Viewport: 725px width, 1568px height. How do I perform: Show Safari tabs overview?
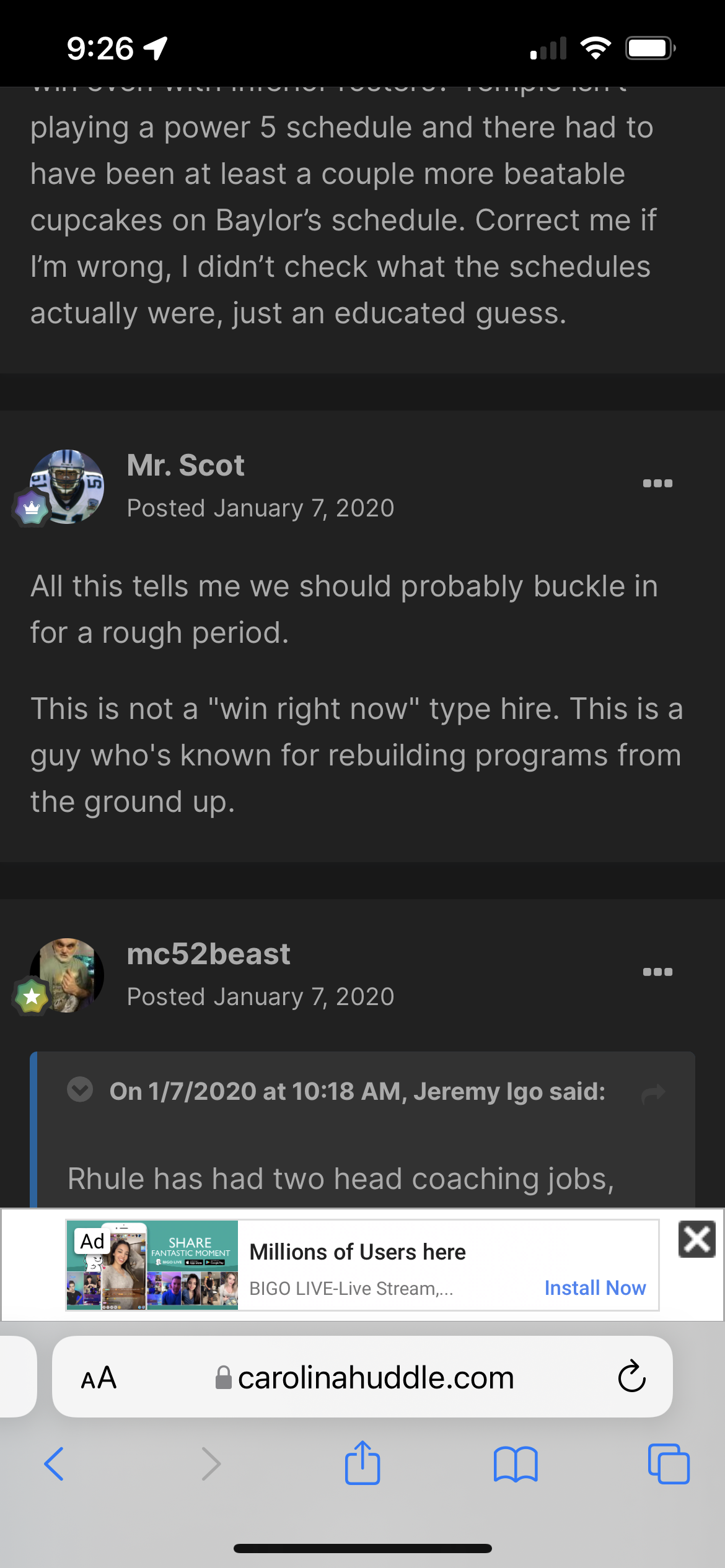(669, 1464)
